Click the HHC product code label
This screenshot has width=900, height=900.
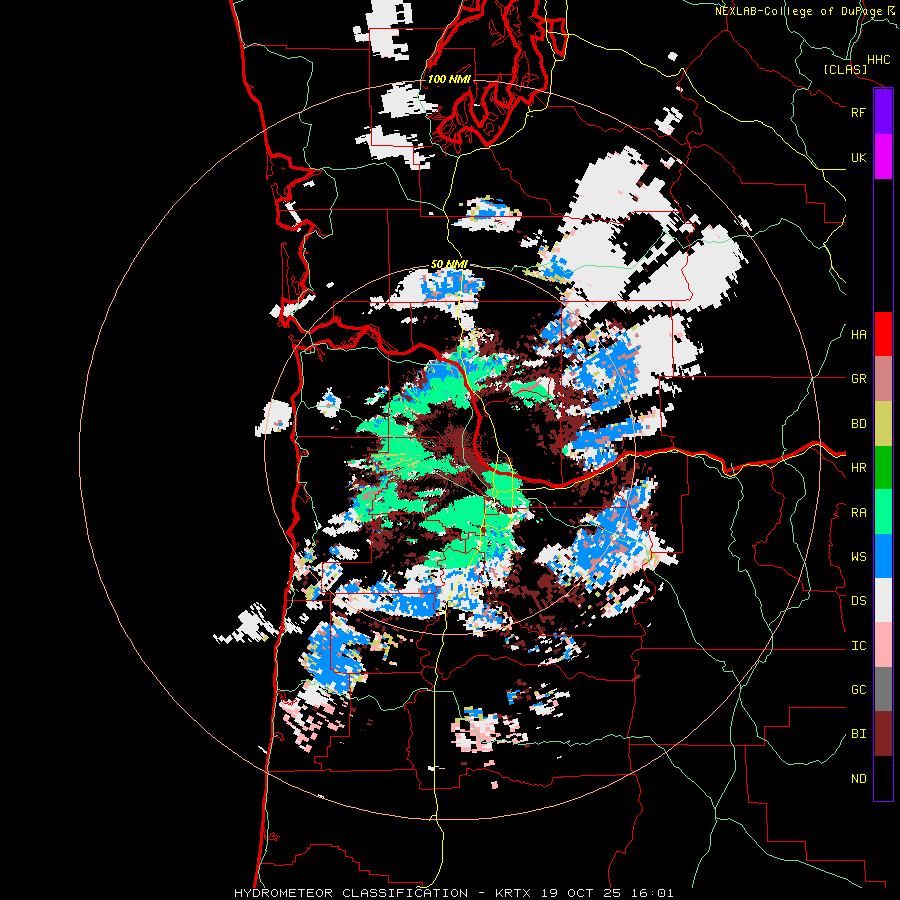[878, 60]
